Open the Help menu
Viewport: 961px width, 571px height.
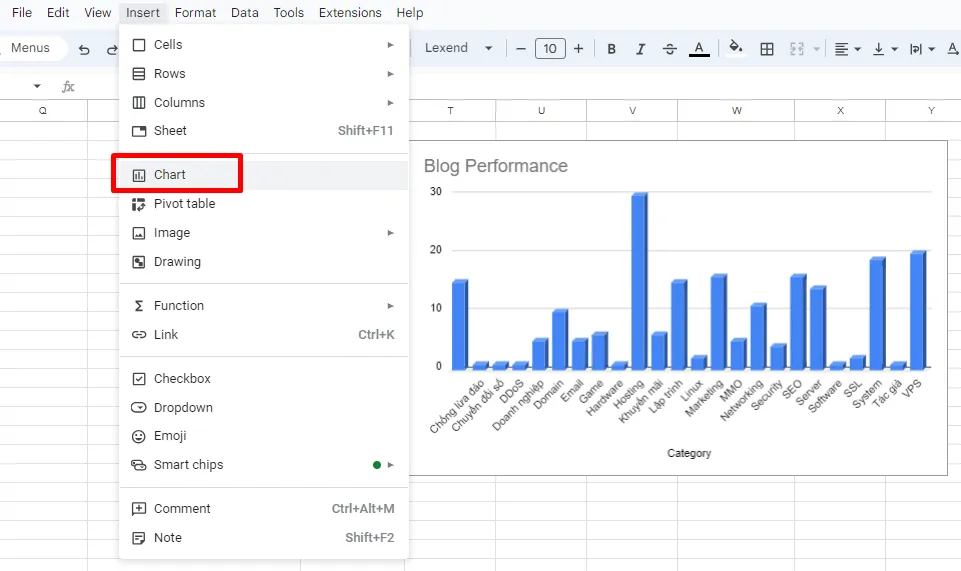pos(409,12)
